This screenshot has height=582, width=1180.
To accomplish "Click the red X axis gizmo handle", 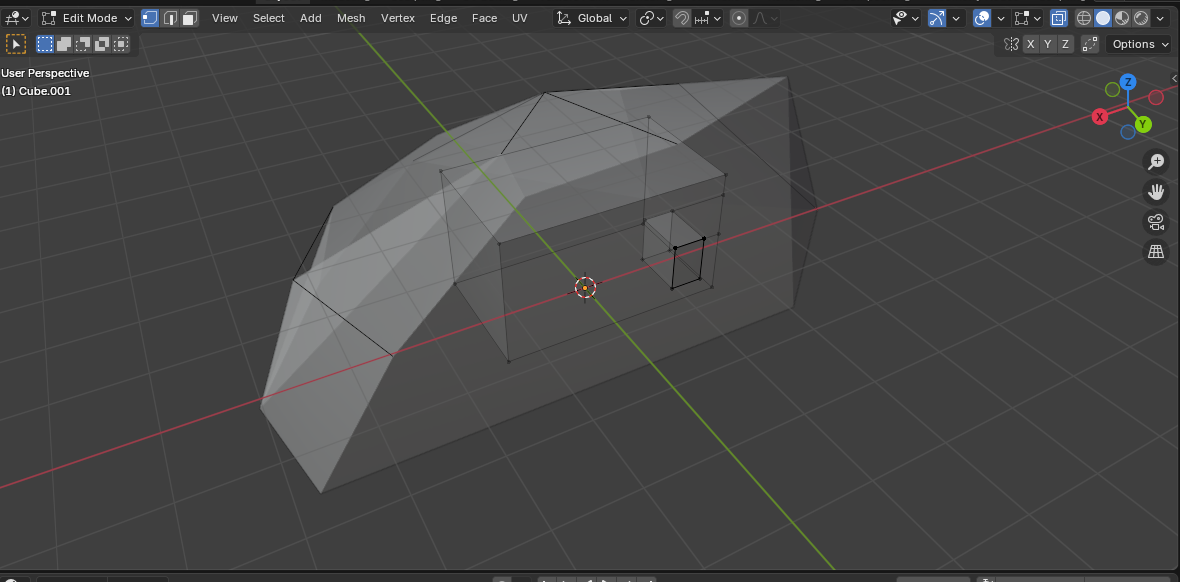I will coord(1100,117).
